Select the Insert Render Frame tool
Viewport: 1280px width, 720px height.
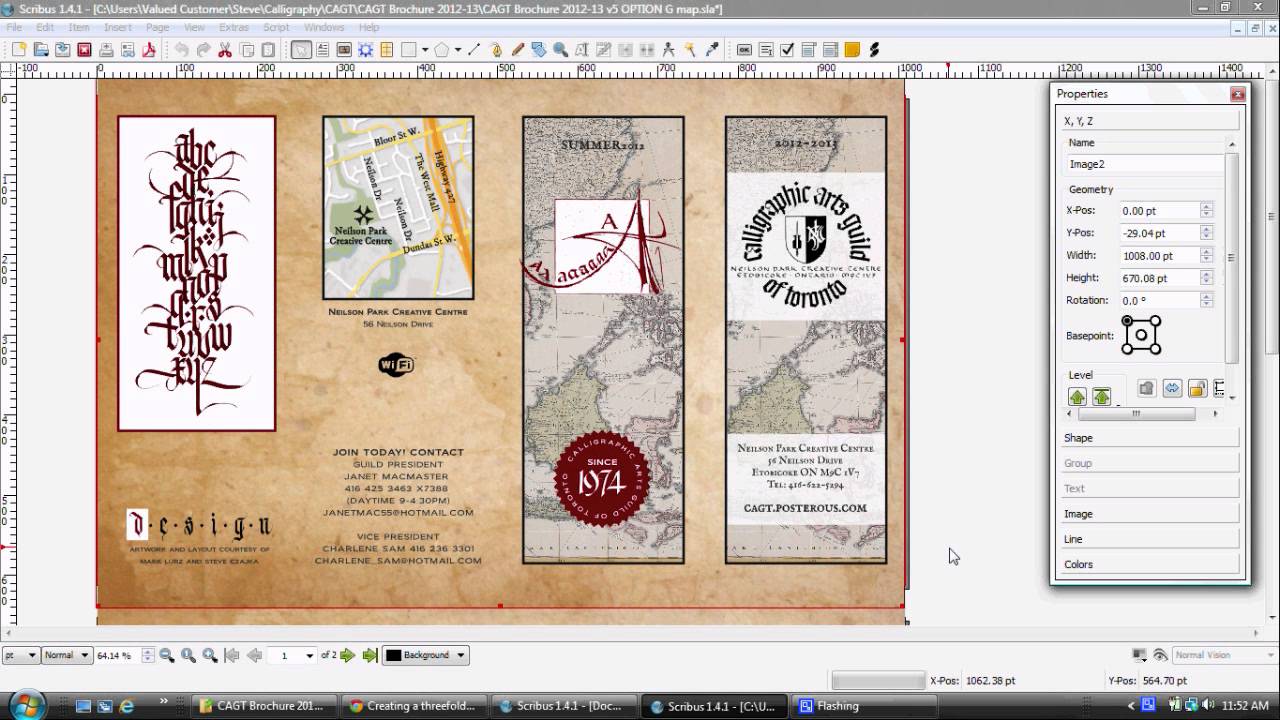[x=365, y=50]
